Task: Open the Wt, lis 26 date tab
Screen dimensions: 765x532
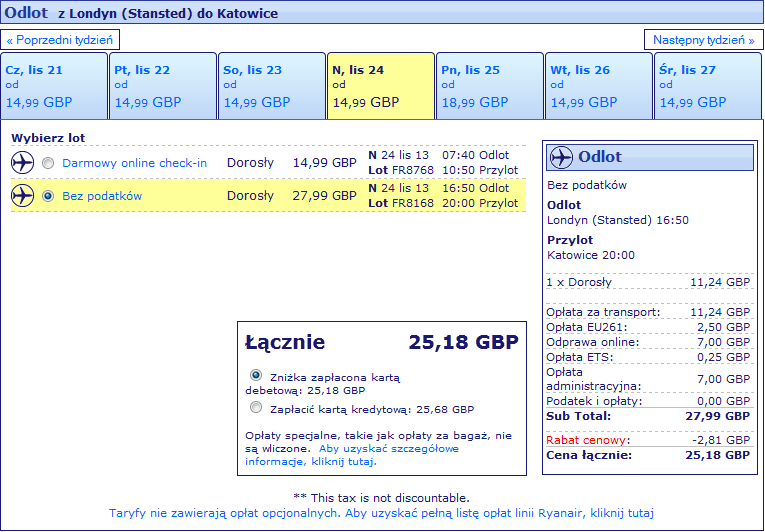Action: pyautogui.click(x=599, y=86)
